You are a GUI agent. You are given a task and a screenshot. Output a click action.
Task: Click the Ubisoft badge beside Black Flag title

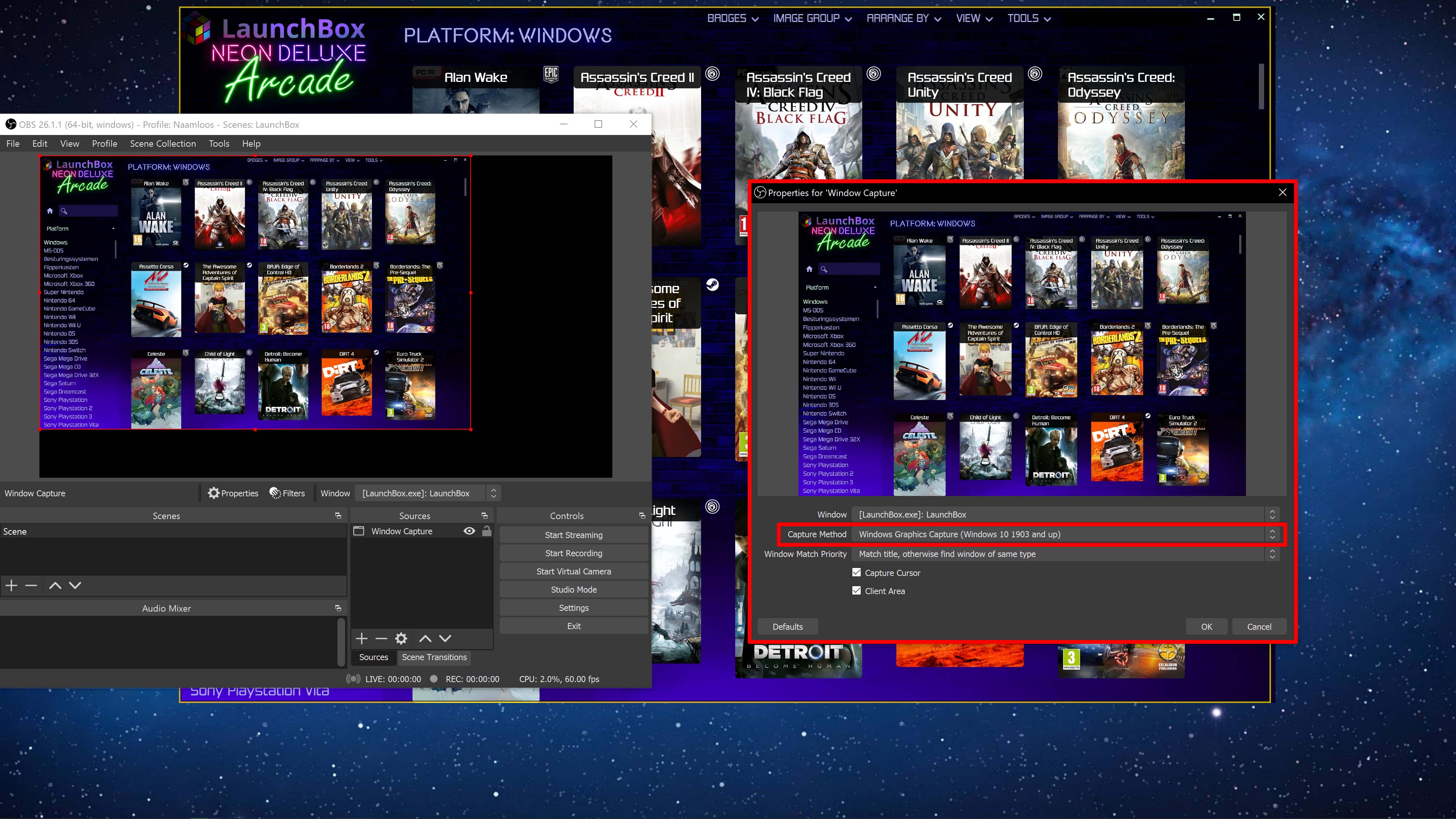(x=874, y=74)
